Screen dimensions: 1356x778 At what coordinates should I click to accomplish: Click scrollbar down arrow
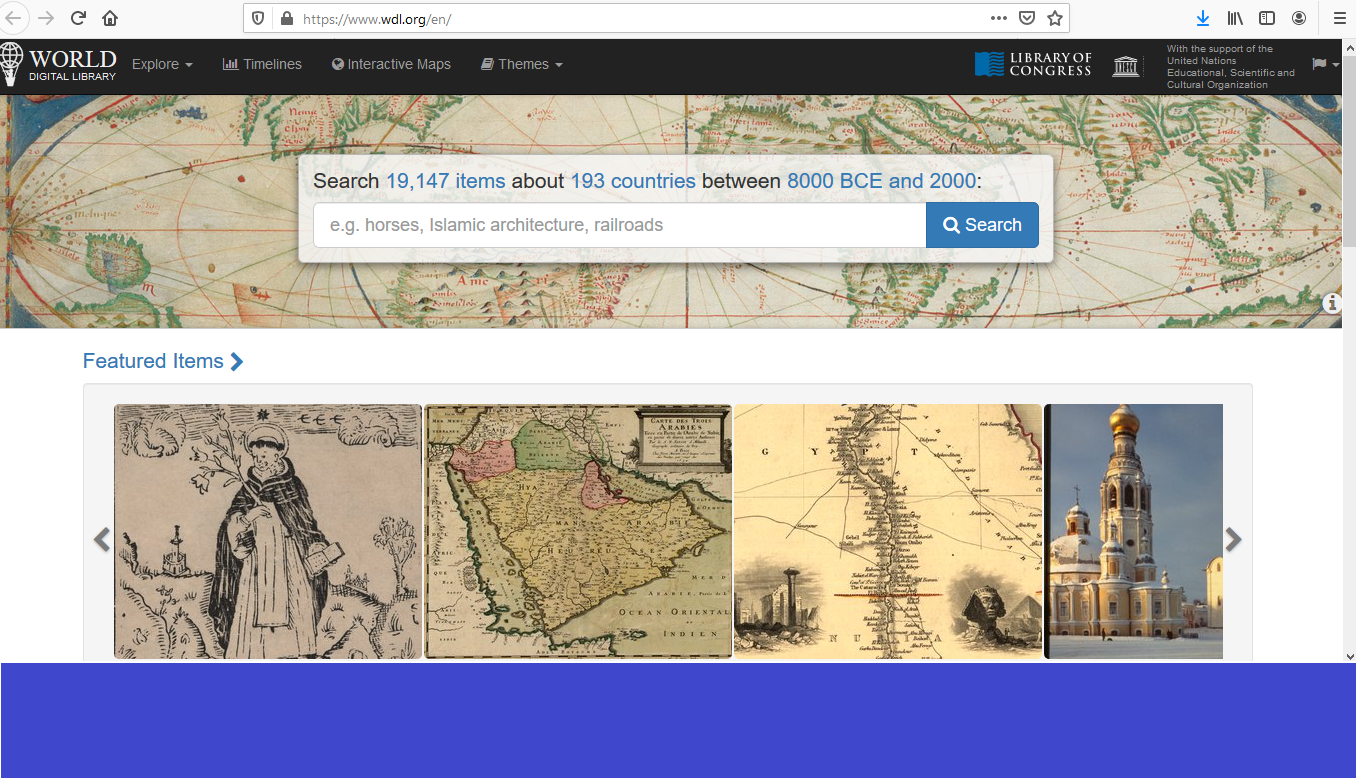1349,656
